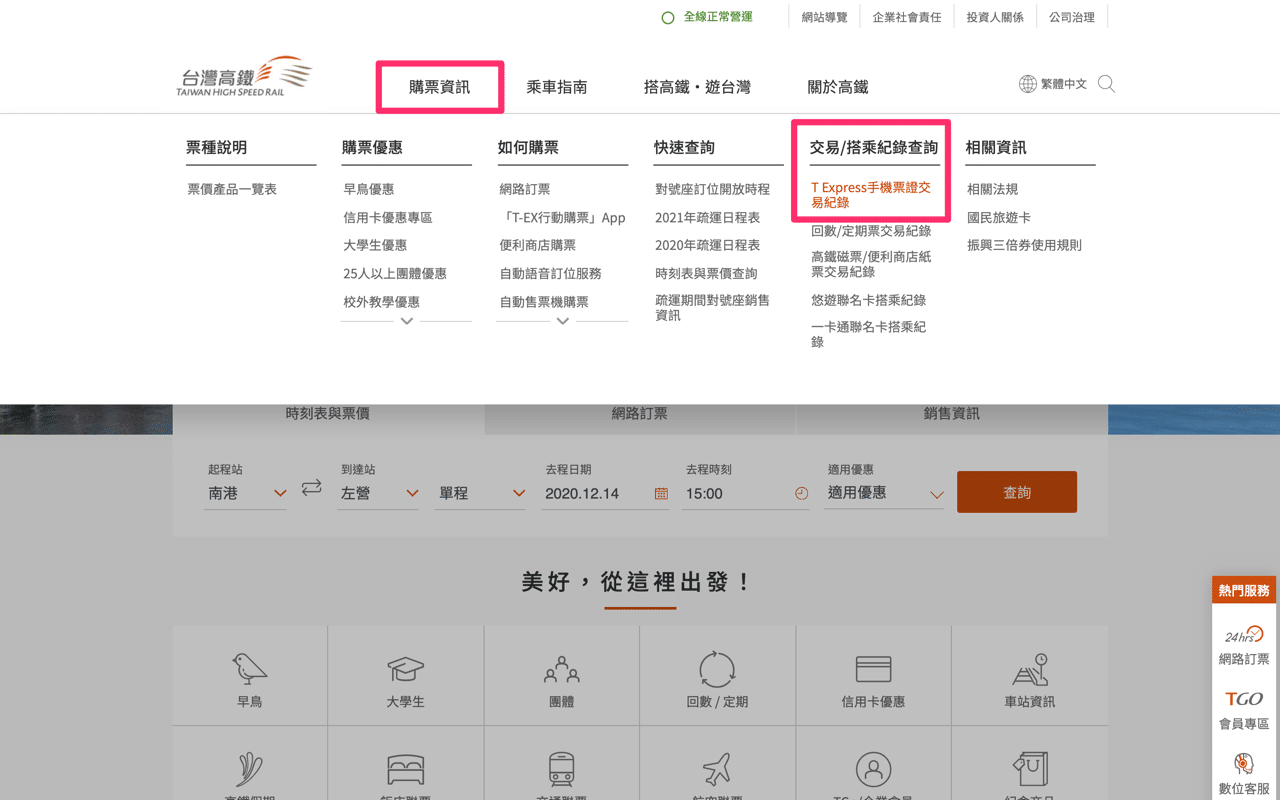Image resolution: width=1280 pixels, height=800 pixels.
Task: Click the 大學生 graduation cap icon
Action: 405,668
